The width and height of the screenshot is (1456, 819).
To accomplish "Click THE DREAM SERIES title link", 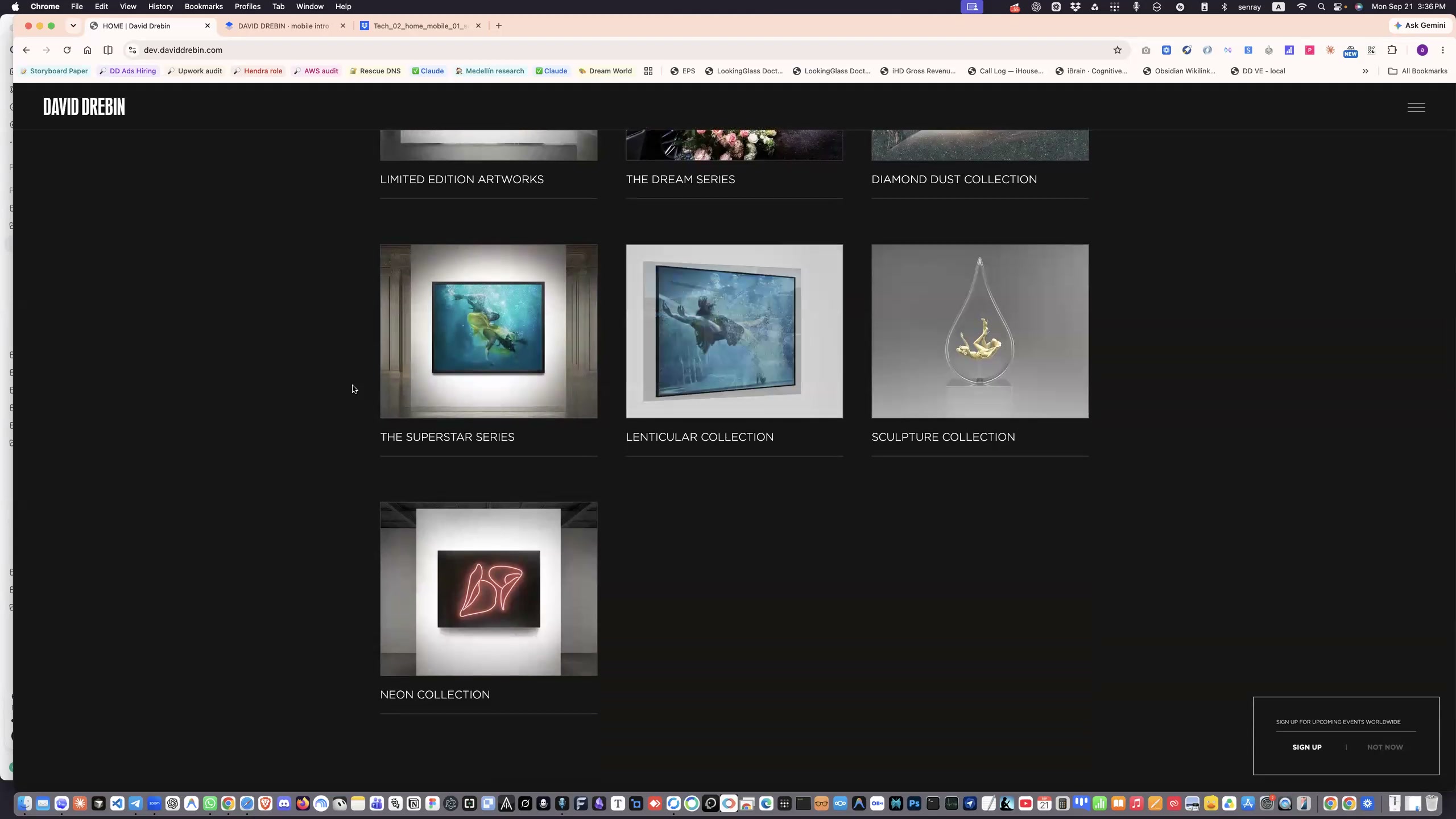I will point(680,179).
